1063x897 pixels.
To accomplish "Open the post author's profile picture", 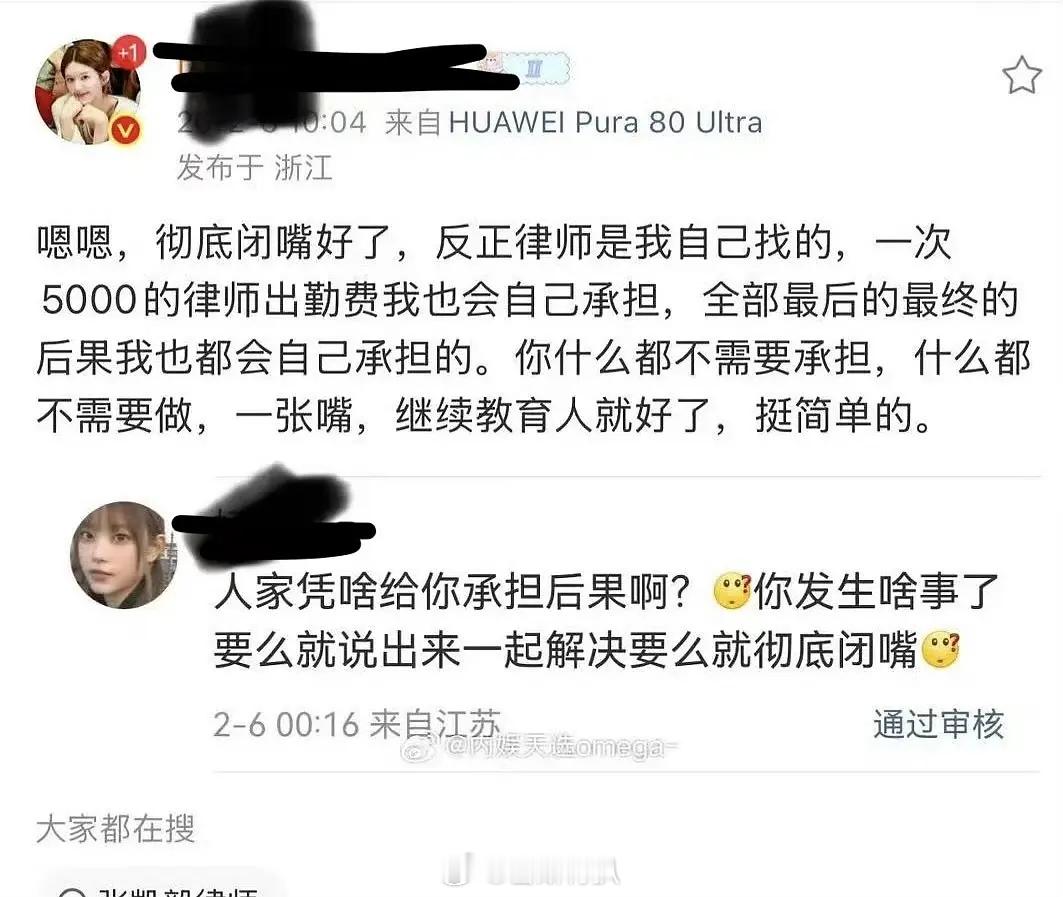I will pyautogui.click(x=88, y=91).
